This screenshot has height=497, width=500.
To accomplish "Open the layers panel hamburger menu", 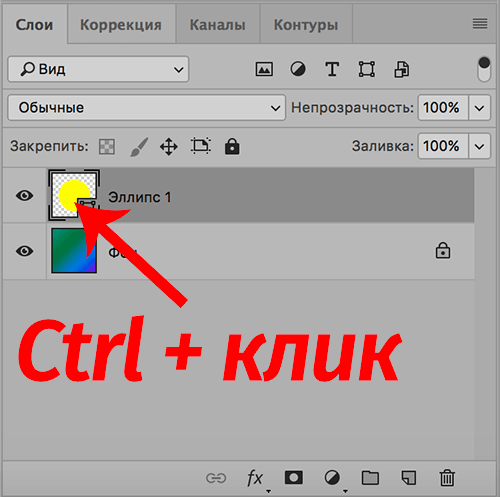I will pyautogui.click(x=480, y=24).
